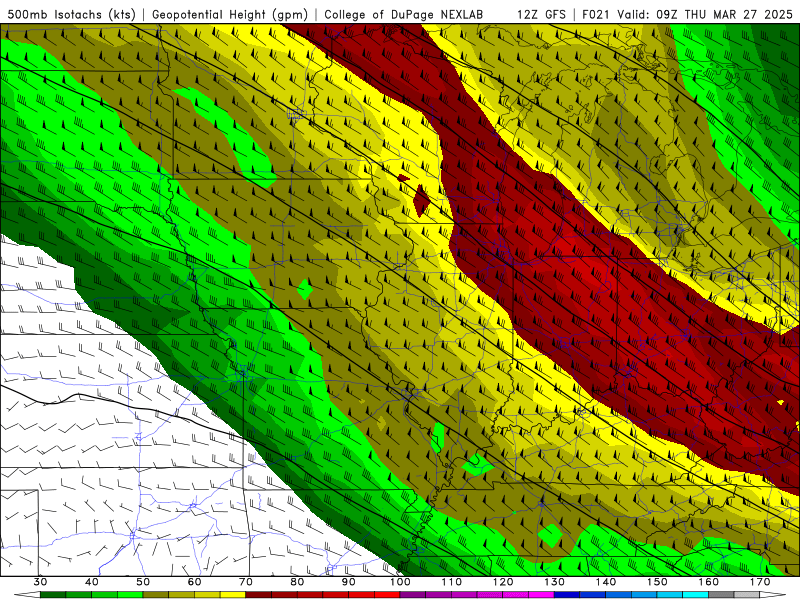Screen dimensions: 800x600
Task: Click the '40' colorbar label
Action: pyautogui.click(x=92, y=582)
